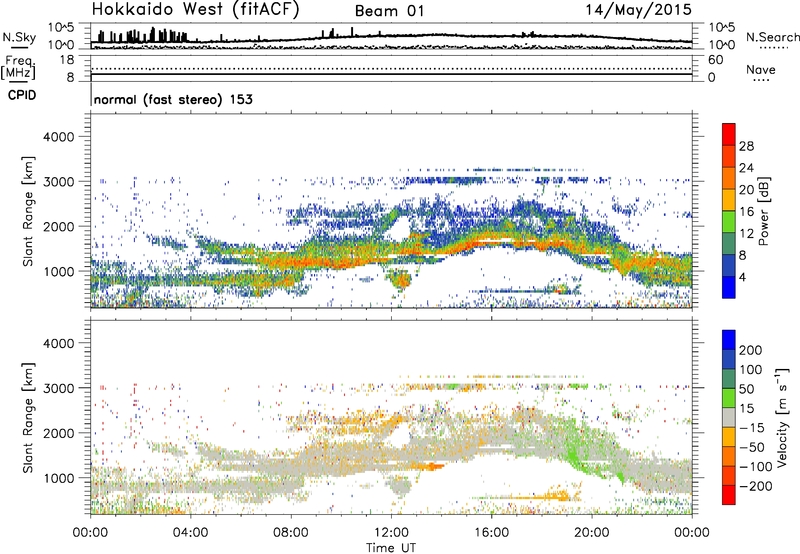Click the "-15" velocity colorbar label
This screenshot has height=554, width=800.
pyautogui.click(x=752, y=428)
